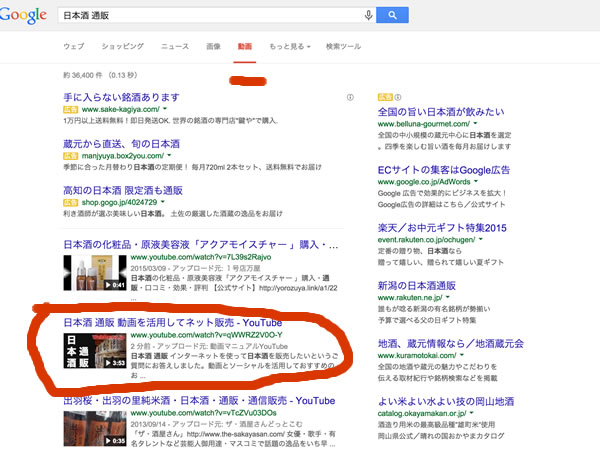Viewport: 600px width, 451px height.
Task: Open the side ad 新潟の日本酒通販
Action: pos(417,286)
